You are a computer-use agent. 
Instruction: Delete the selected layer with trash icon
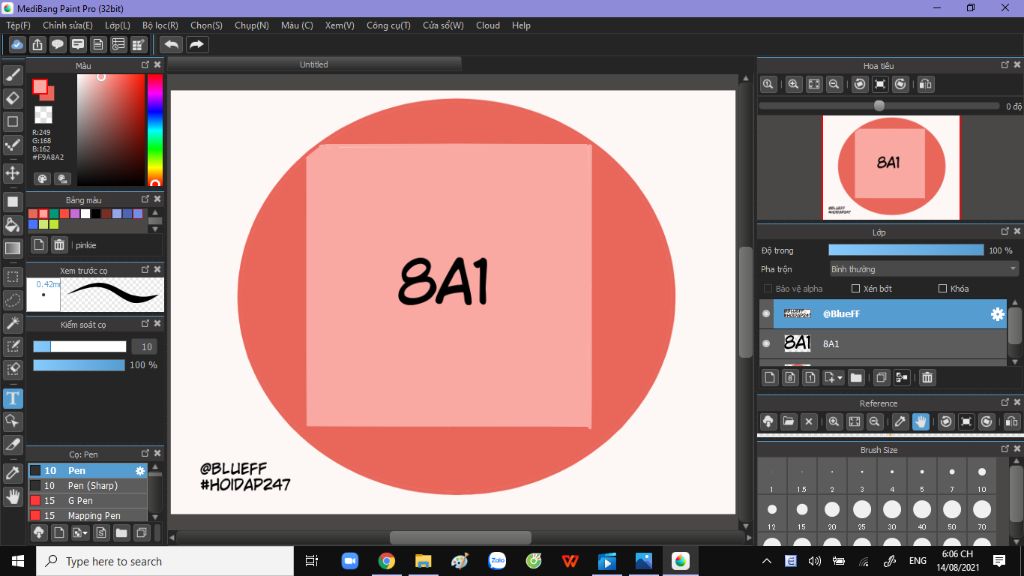pyautogui.click(x=927, y=377)
